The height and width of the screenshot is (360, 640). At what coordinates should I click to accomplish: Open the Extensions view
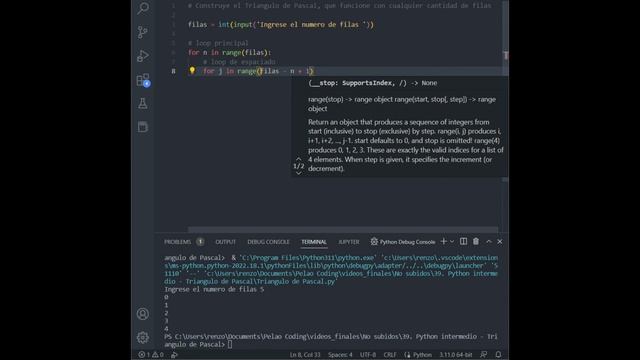coord(143,80)
